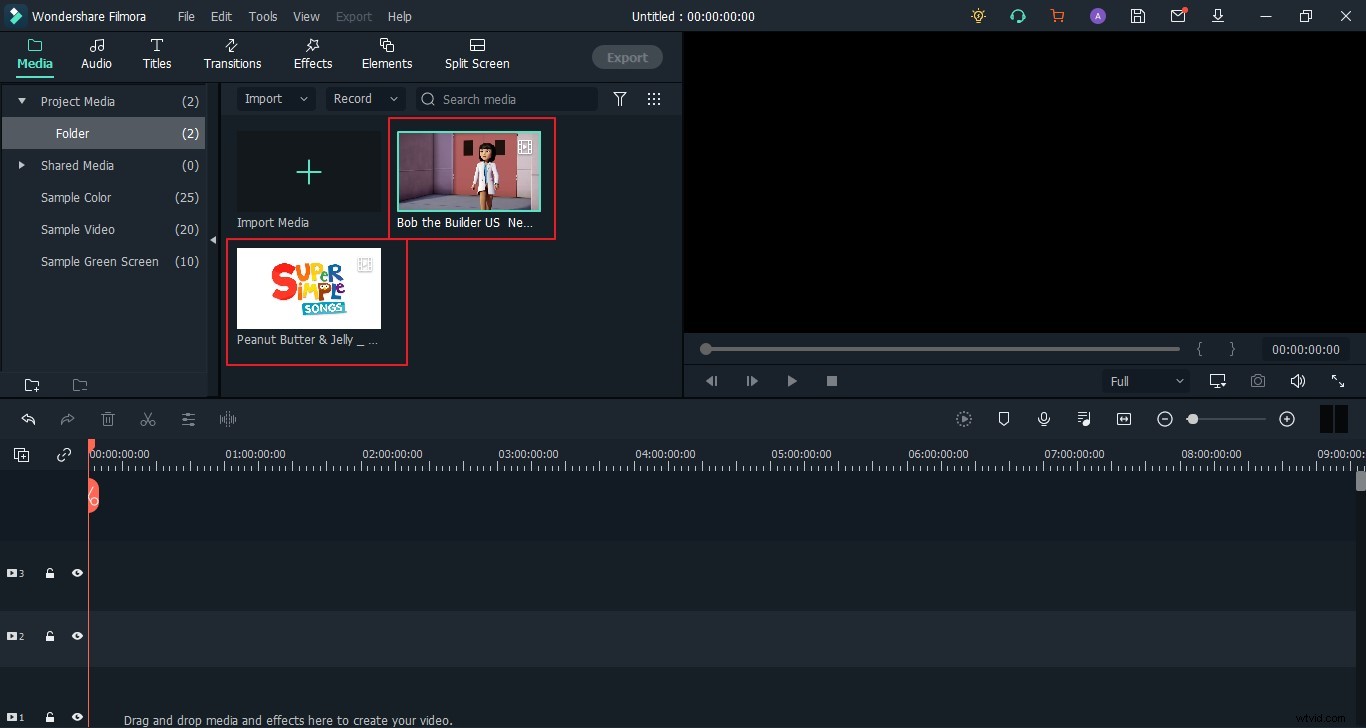Image resolution: width=1366 pixels, height=728 pixels.
Task: Click the voiceover microphone icon
Action: tap(1044, 419)
